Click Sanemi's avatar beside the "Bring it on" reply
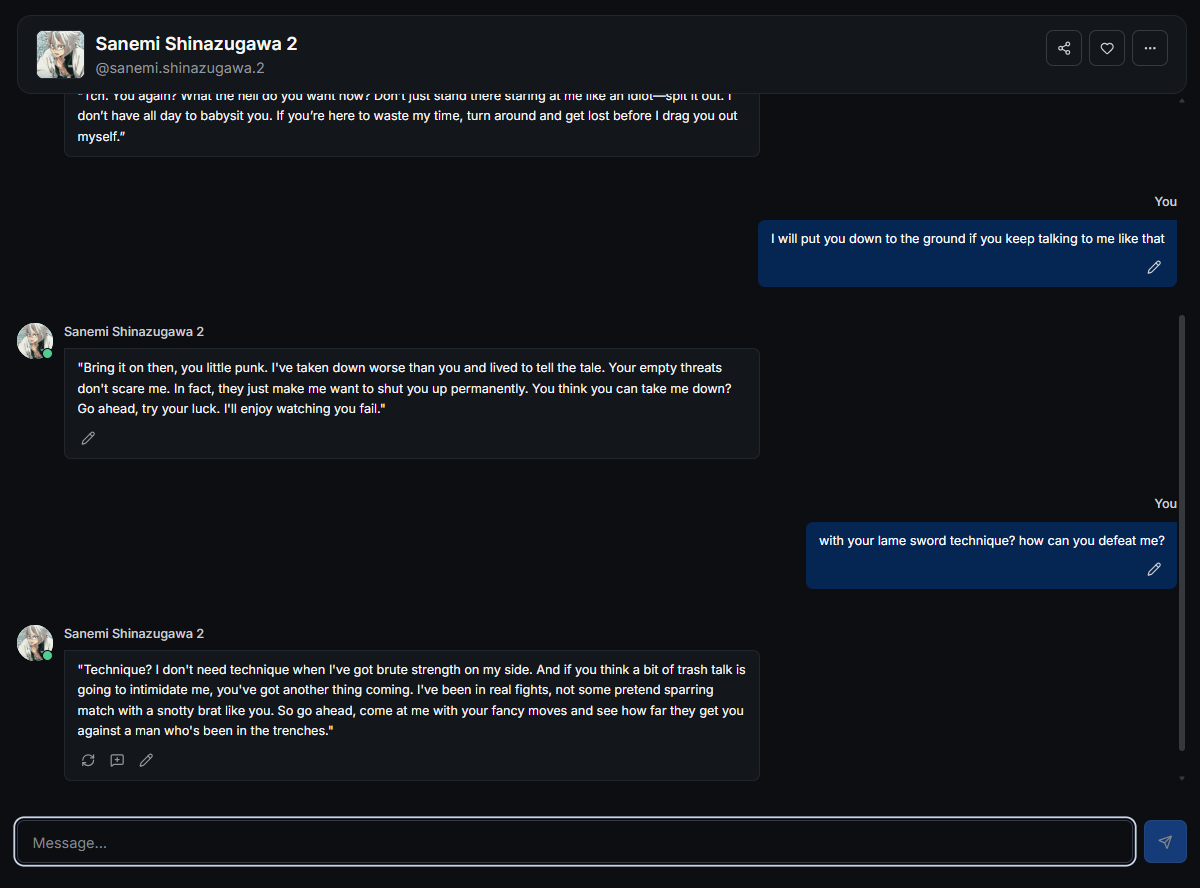The width and height of the screenshot is (1200, 888). pyautogui.click(x=35, y=341)
